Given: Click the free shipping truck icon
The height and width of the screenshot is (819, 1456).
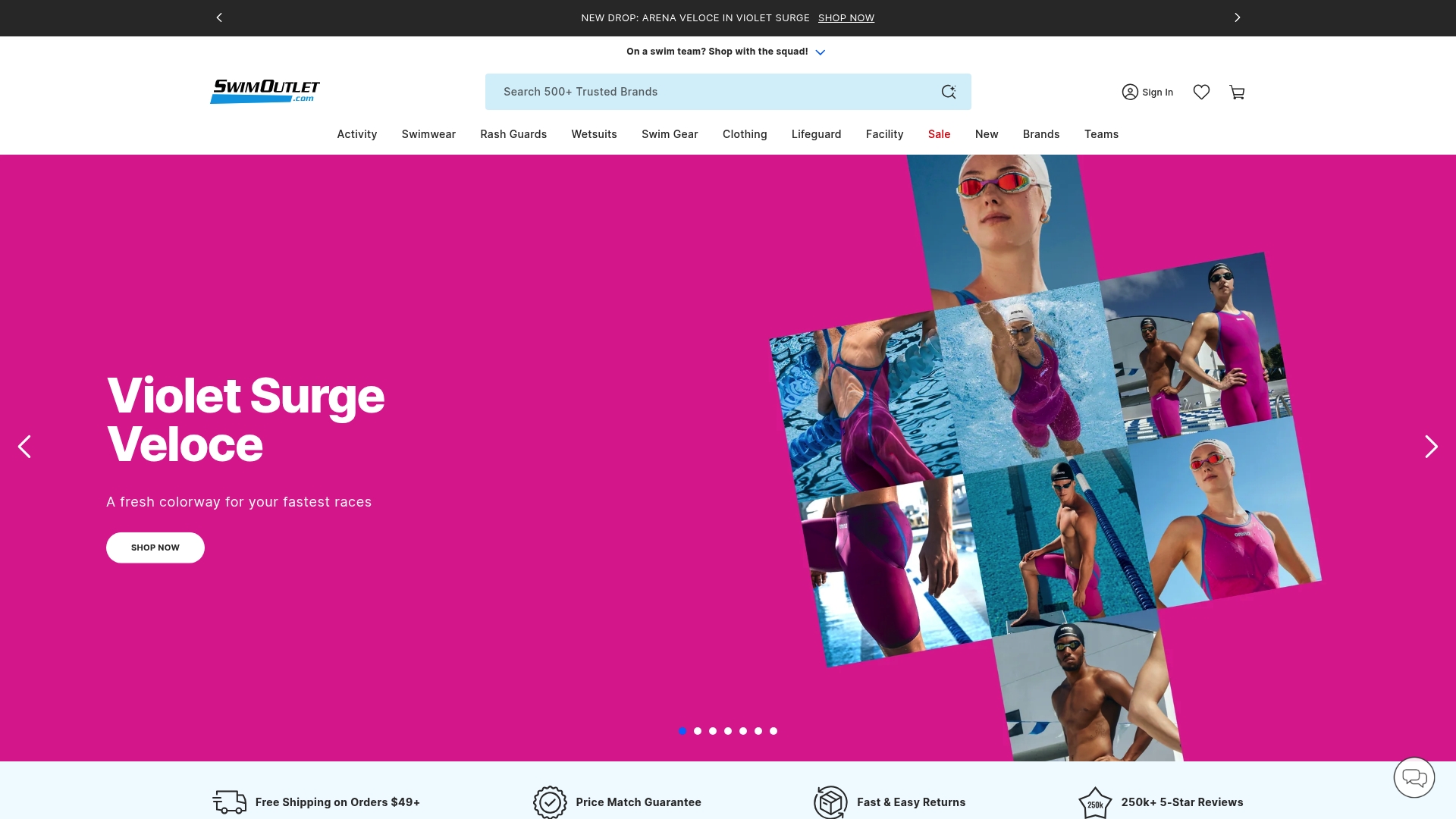Looking at the screenshot, I should pyautogui.click(x=230, y=802).
